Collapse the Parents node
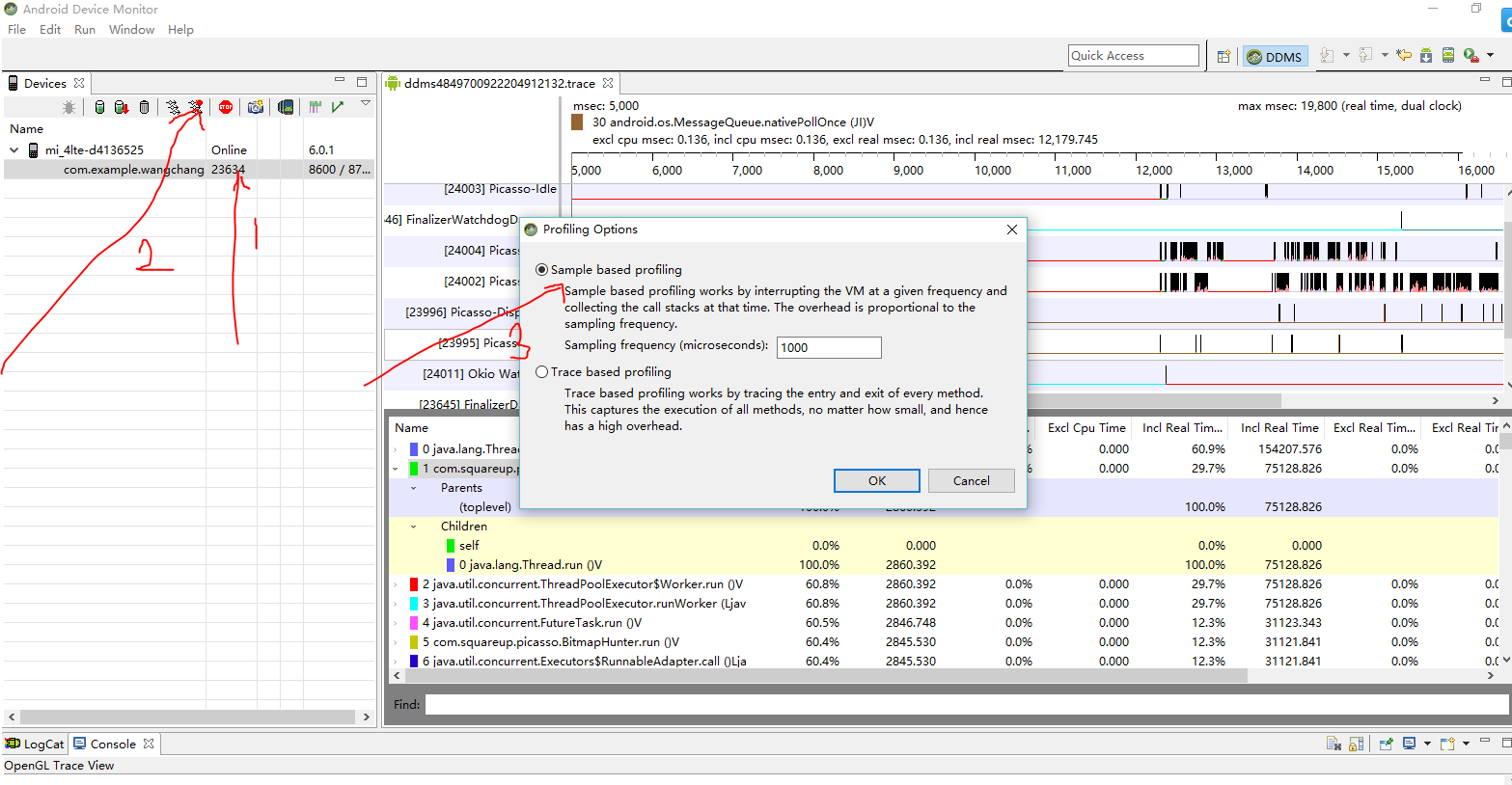Image resolution: width=1512 pixels, height=785 pixels. click(414, 488)
